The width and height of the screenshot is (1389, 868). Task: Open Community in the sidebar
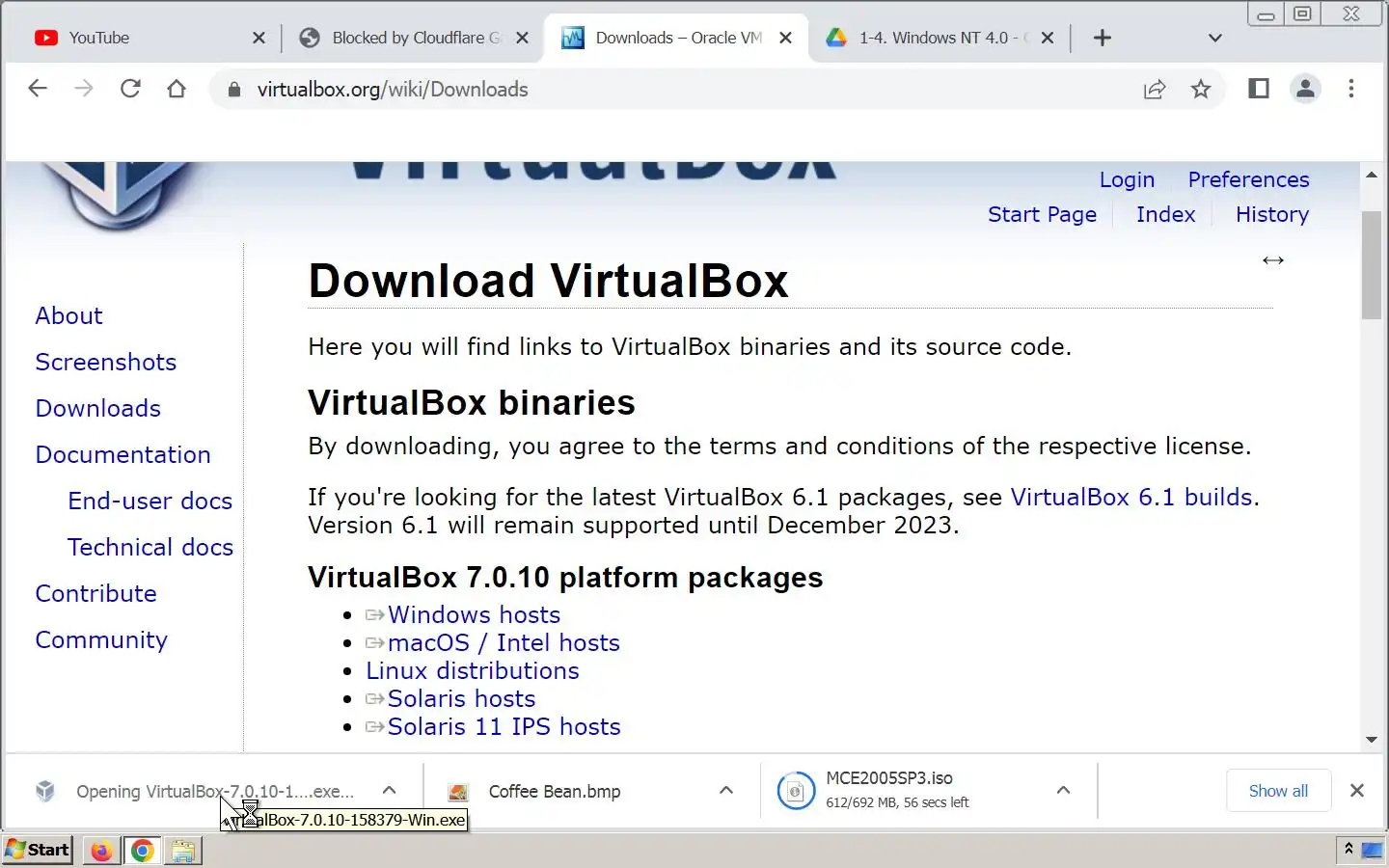(101, 639)
